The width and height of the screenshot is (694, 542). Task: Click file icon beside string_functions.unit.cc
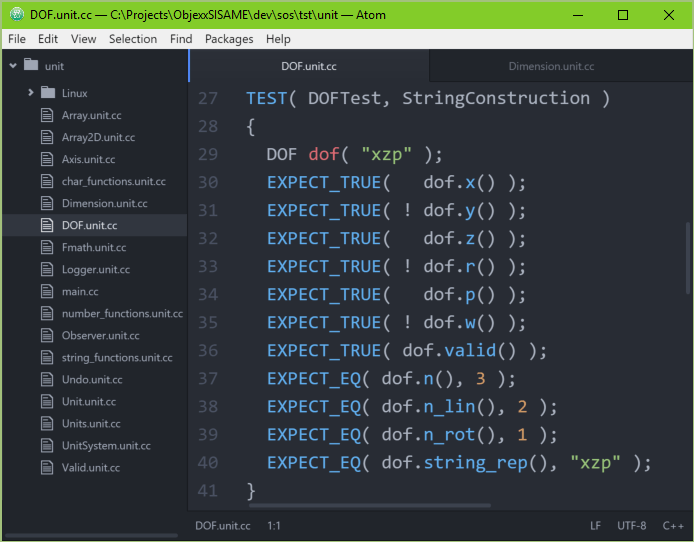coord(47,357)
